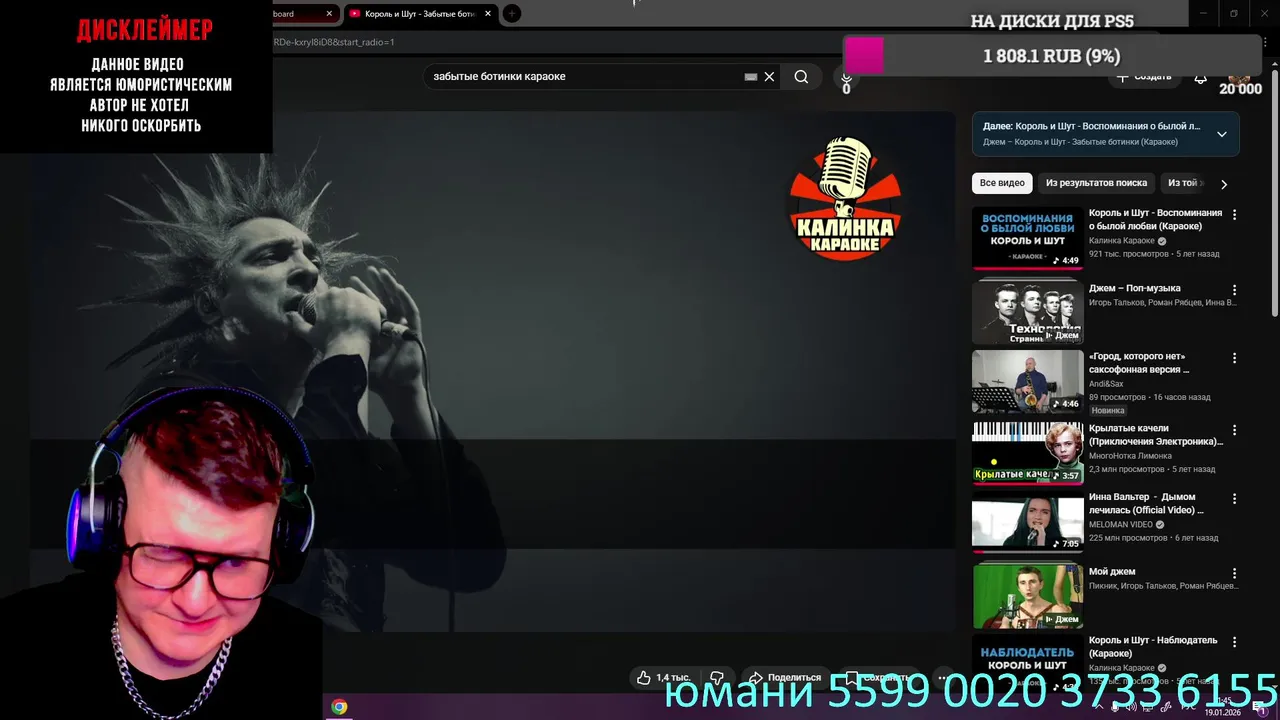Close the 'board' browser tab
The image size is (1280, 720).
329,14
